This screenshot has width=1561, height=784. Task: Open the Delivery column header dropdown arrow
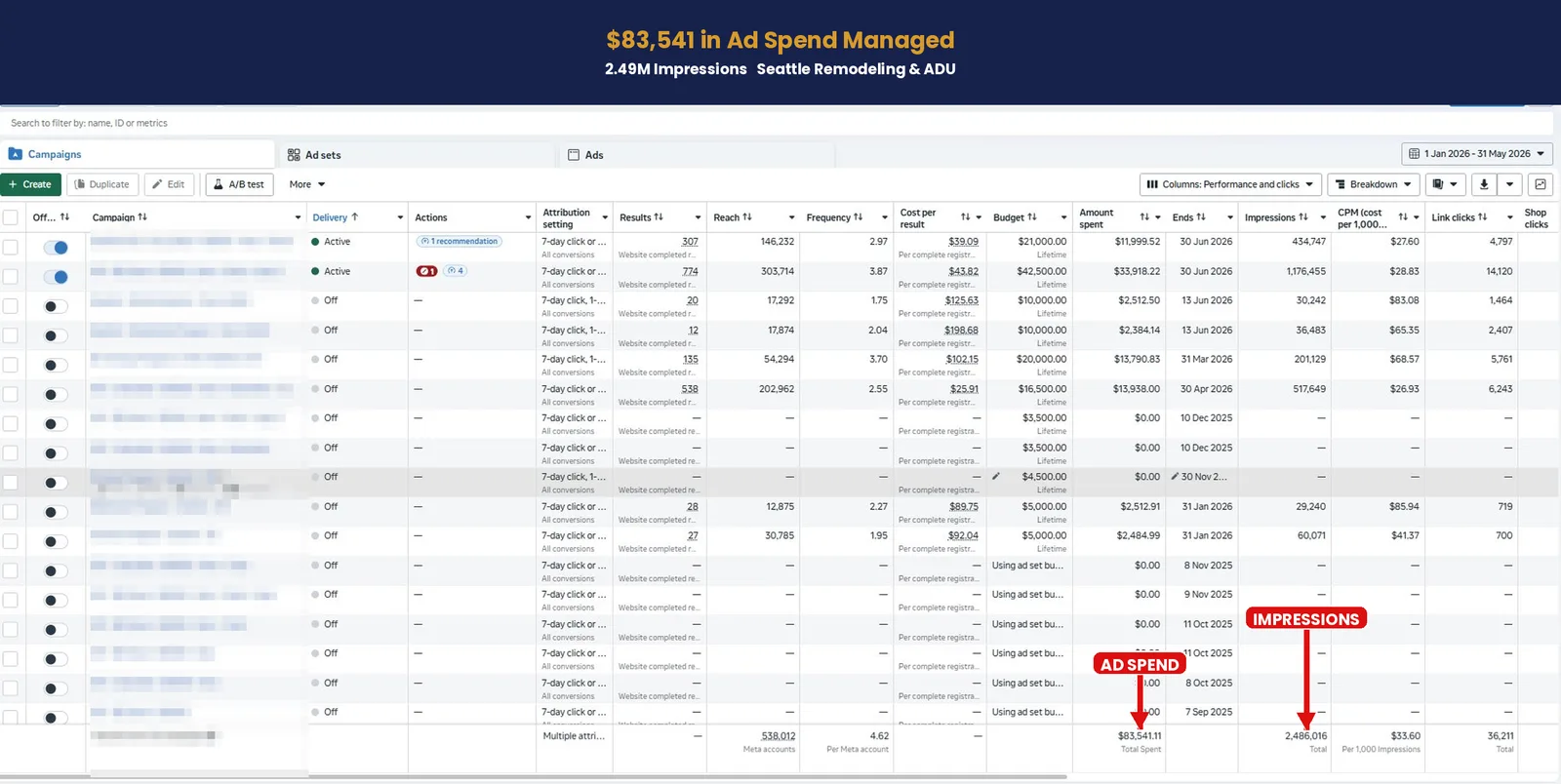click(400, 217)
